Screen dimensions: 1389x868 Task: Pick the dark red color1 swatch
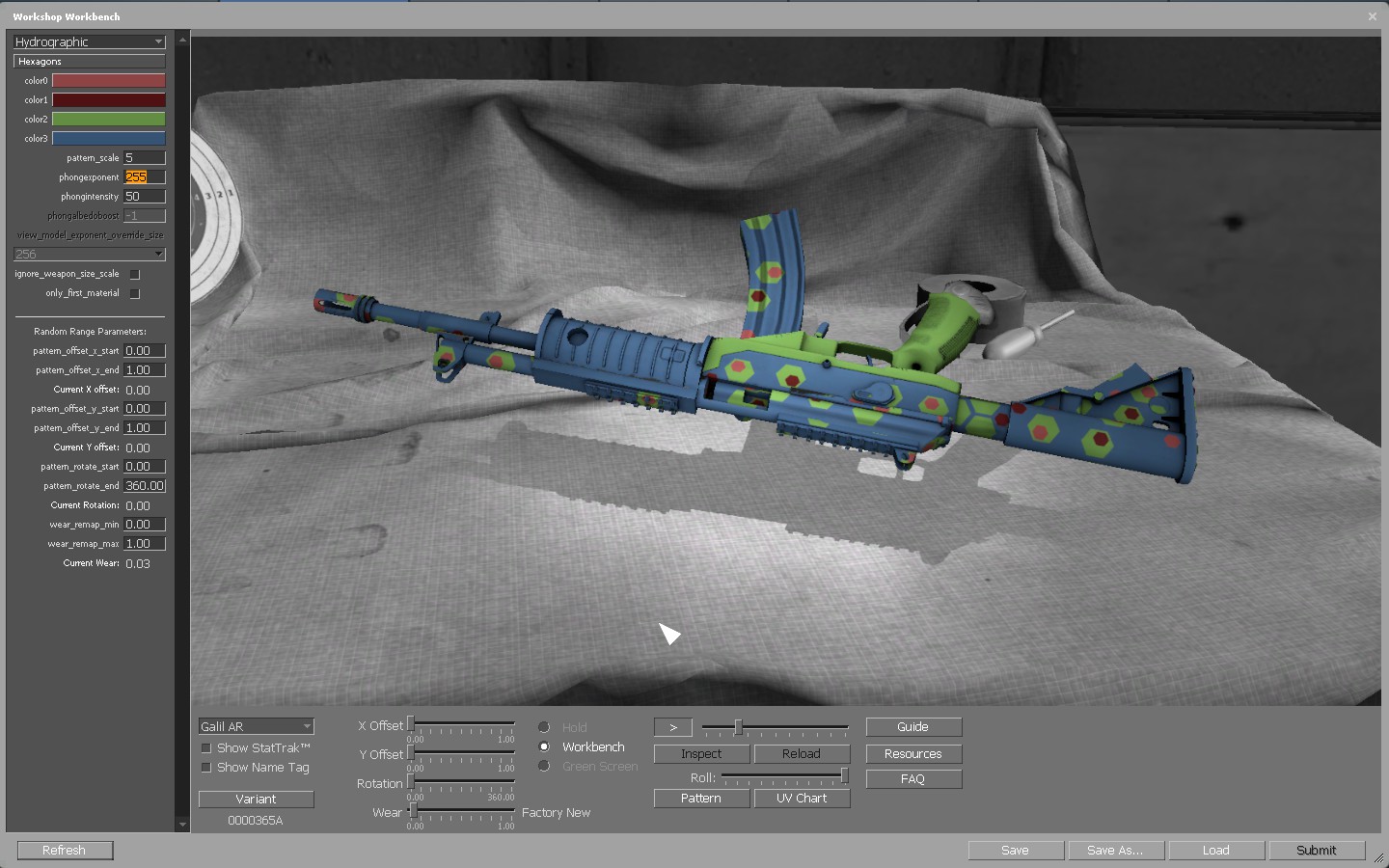click(108, 99)
